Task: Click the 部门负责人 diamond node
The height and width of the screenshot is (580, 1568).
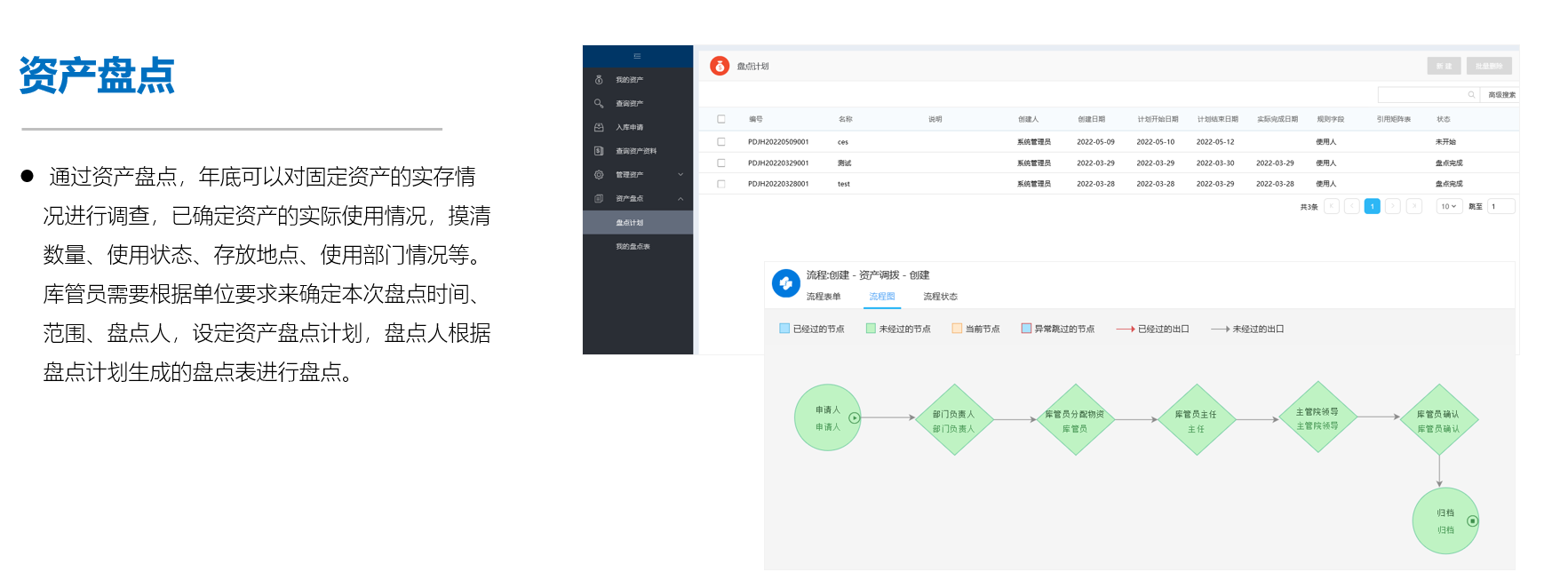Action: point(954,419)
